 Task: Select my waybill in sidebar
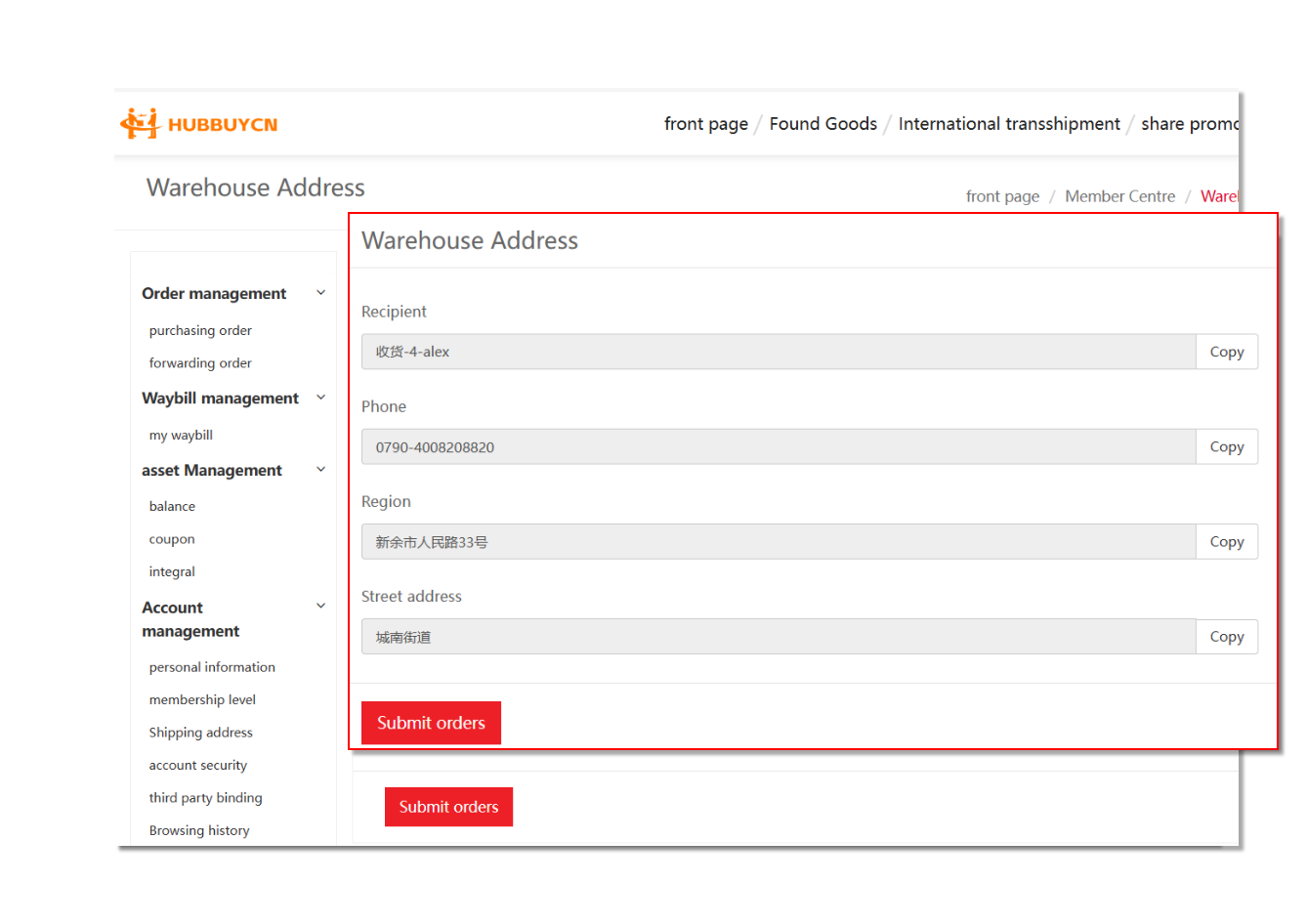(x=181, y=436)
